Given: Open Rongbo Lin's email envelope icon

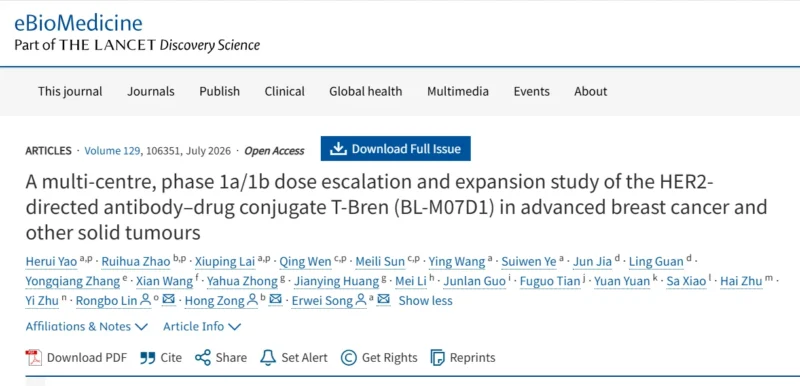Looking at the screenshot, I should click(x=168, y=300).
